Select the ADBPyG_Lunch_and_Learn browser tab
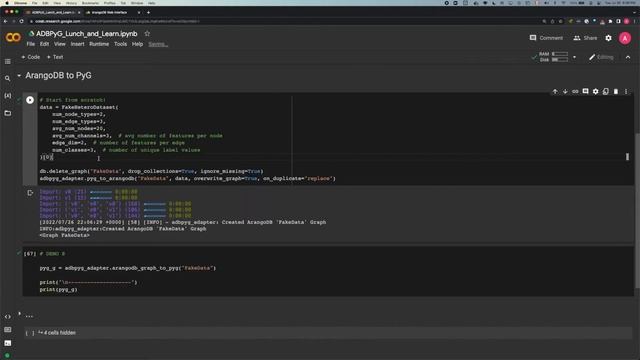The image size is (640, 360). pos(52,13)
